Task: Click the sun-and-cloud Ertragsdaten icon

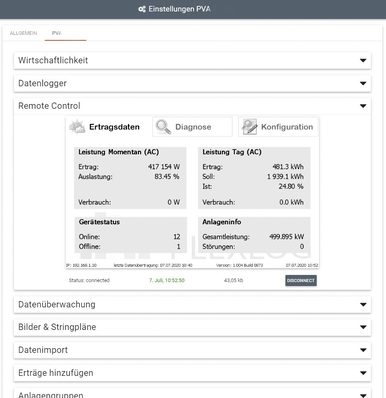Action: click(77, 127)
